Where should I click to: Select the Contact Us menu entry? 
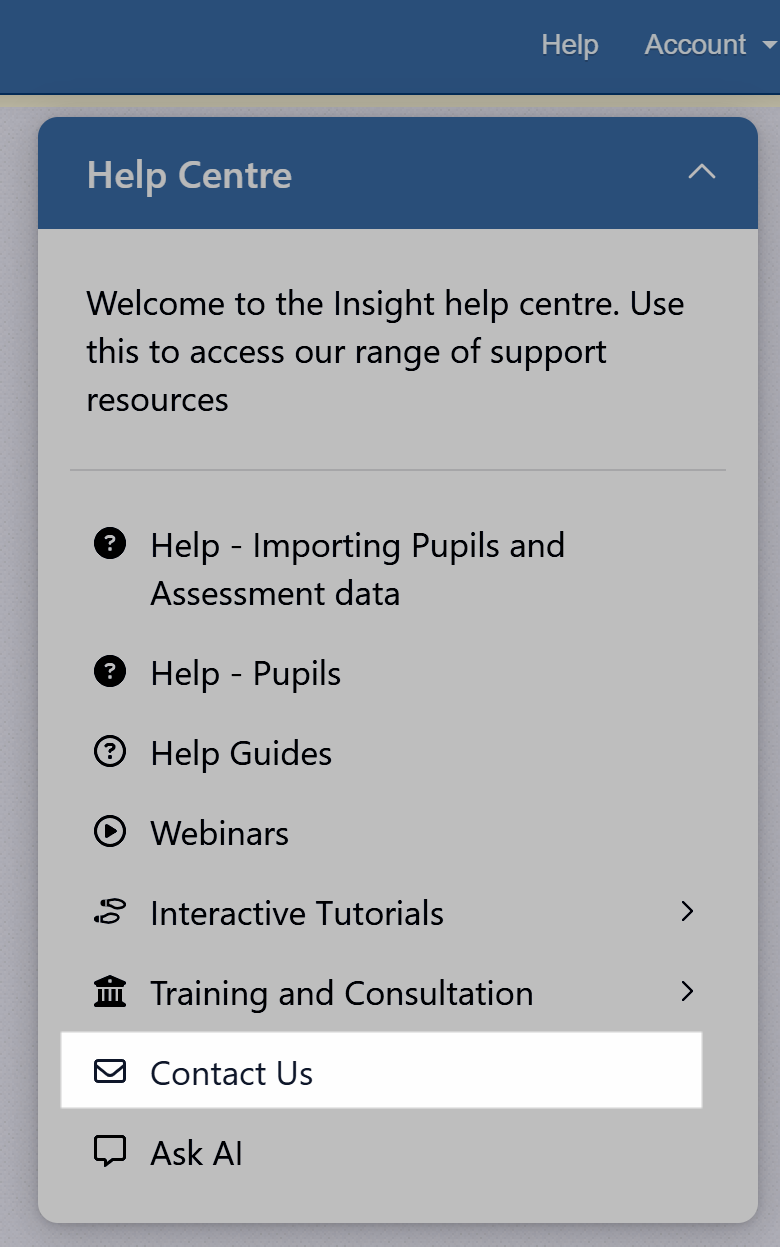[x=232, y=1073]
